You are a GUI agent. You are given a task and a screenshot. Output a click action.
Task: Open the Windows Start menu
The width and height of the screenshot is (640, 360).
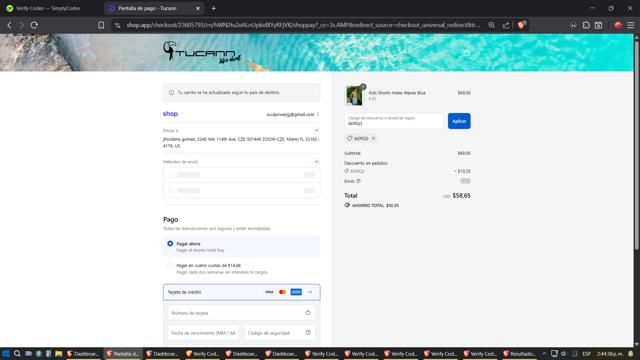tap(6, 354)
